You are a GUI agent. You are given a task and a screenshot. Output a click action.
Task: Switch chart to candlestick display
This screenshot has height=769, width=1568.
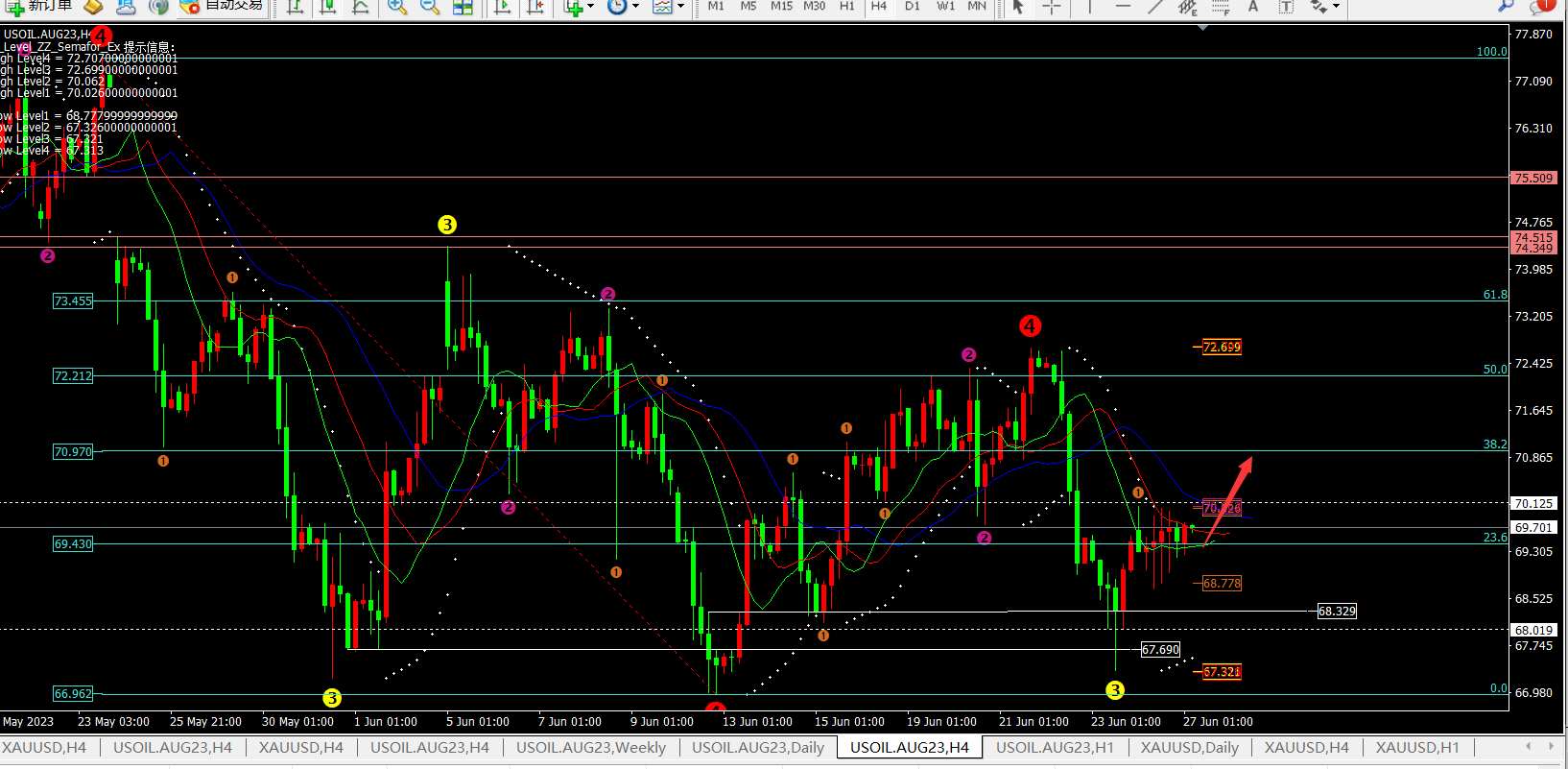(x=327, y=7)
